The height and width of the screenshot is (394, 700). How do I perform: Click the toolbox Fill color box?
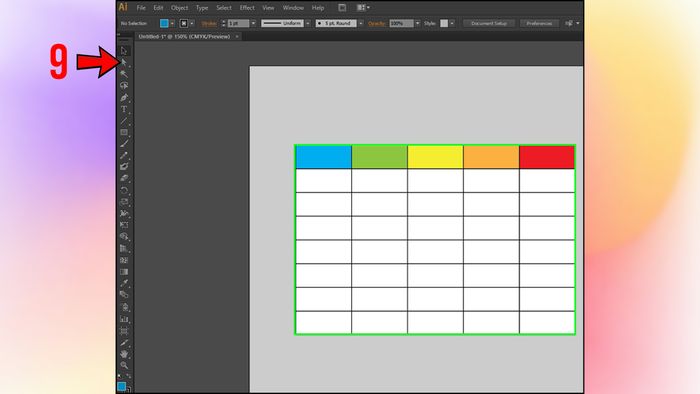tap(121, 386)
